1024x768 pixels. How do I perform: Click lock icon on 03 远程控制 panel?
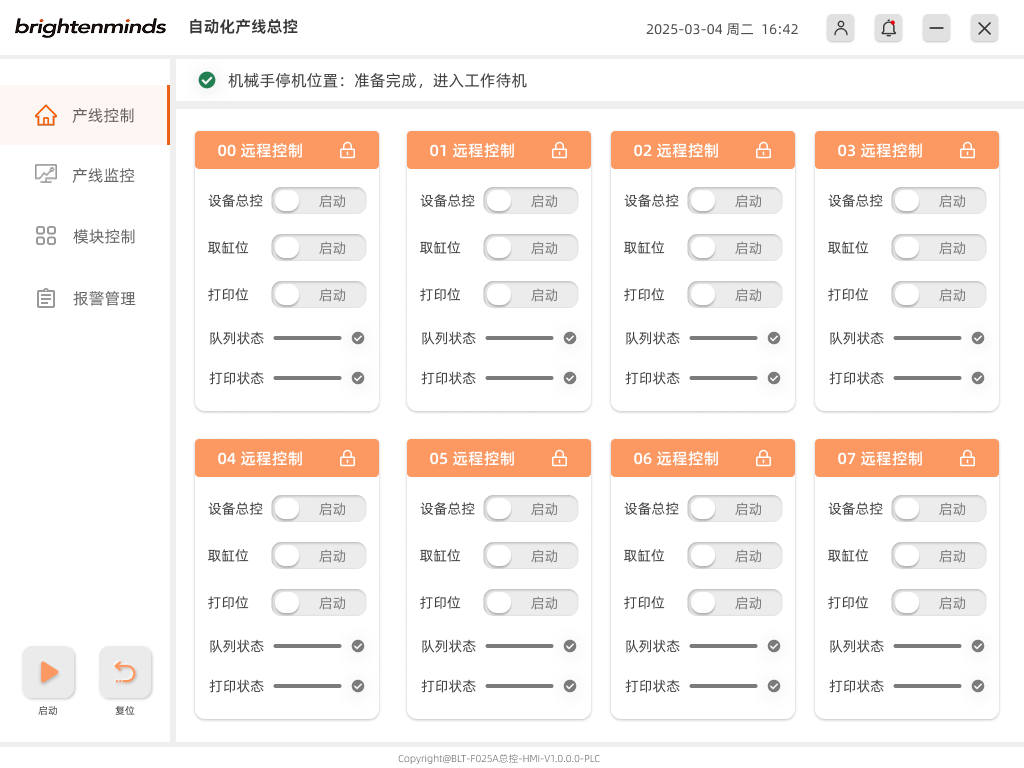tap(967, 150)
